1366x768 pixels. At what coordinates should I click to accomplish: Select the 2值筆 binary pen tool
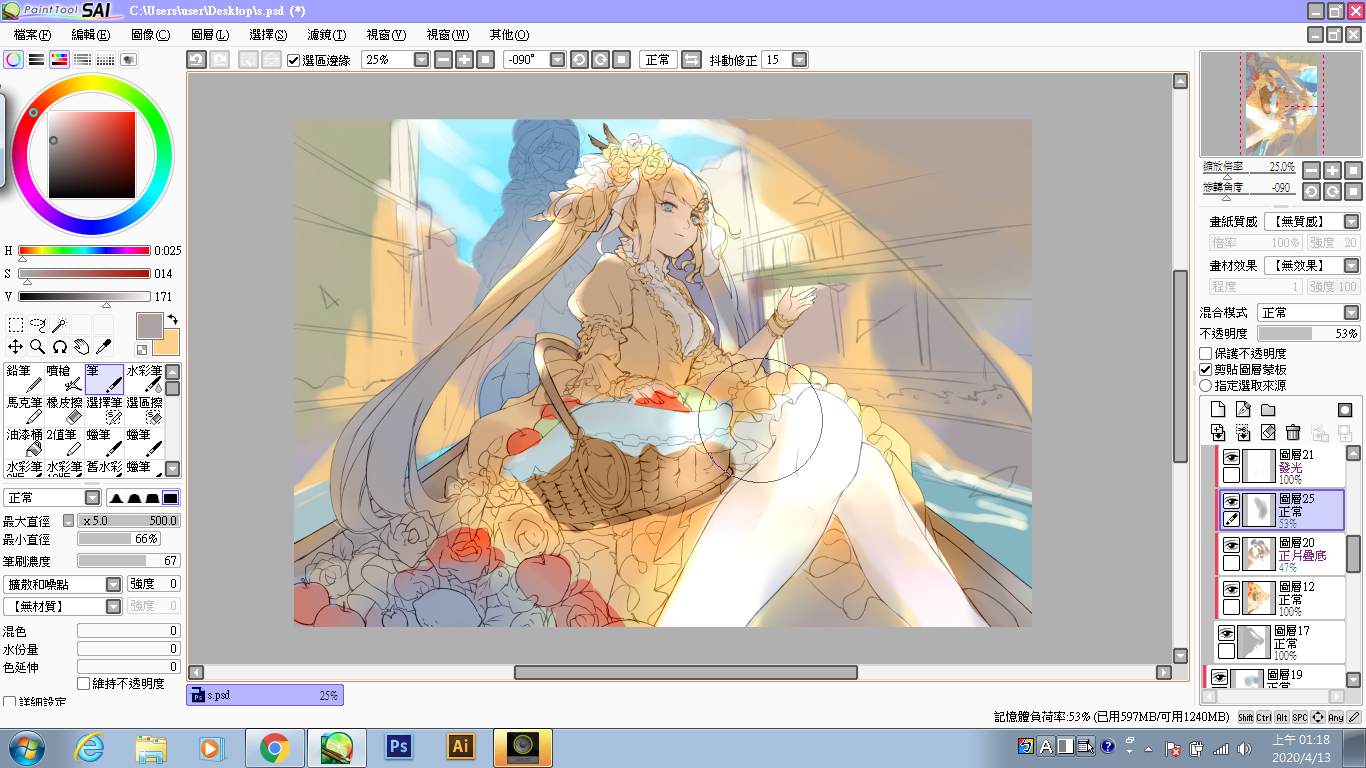[64, 442]
